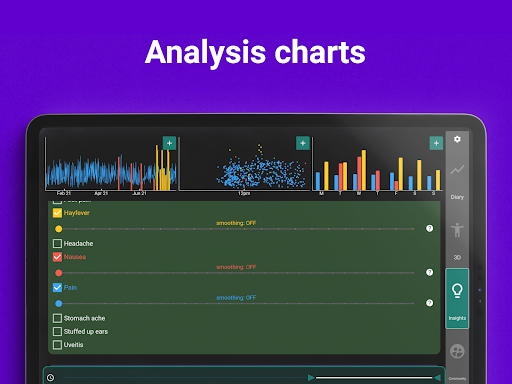The width and height of the screenshot is (512, 384).
Task: Click the symptom timeline chart
Action: coord(111,165)
